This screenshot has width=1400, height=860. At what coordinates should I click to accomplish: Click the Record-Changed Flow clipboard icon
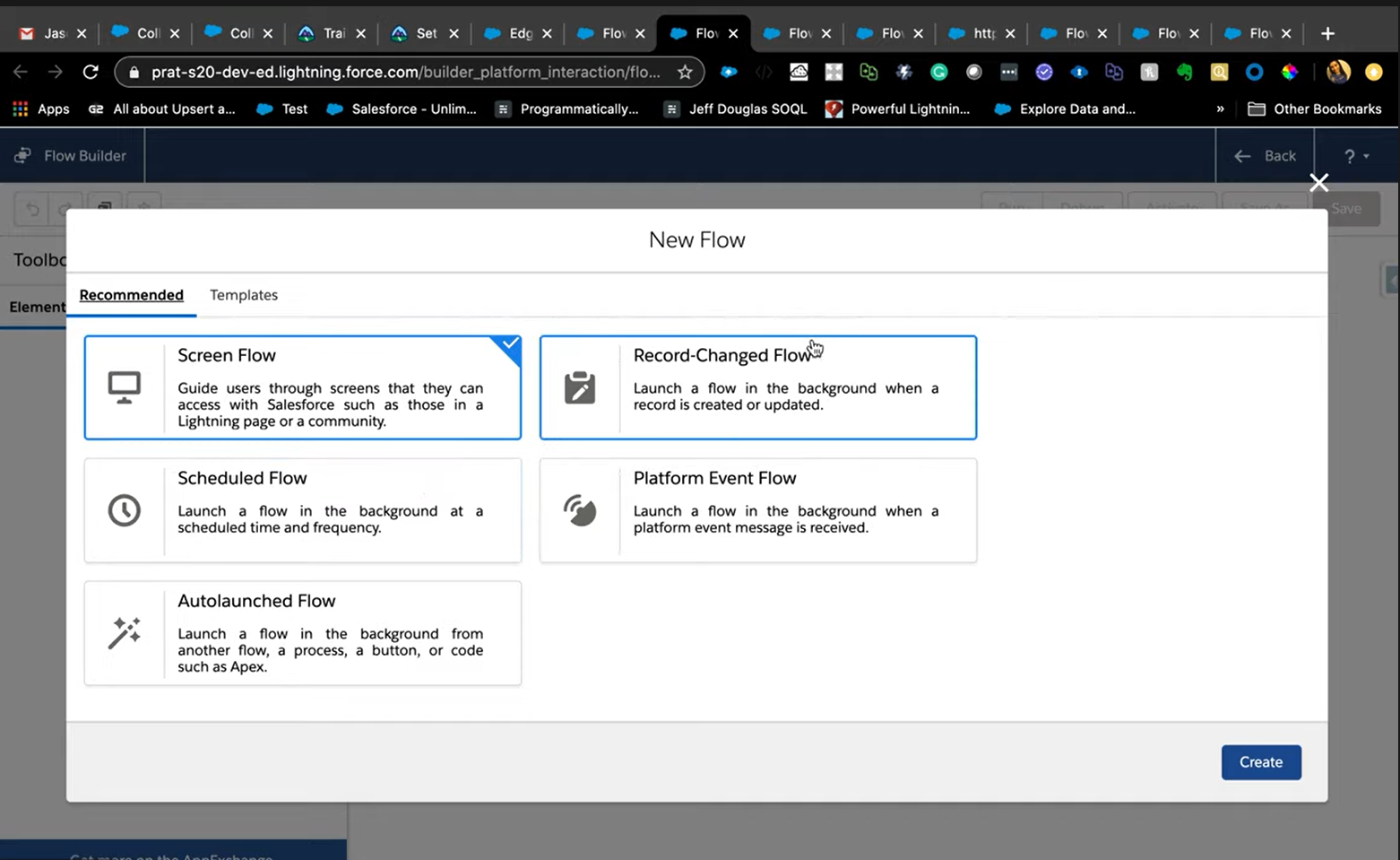[x=580, y=387]
